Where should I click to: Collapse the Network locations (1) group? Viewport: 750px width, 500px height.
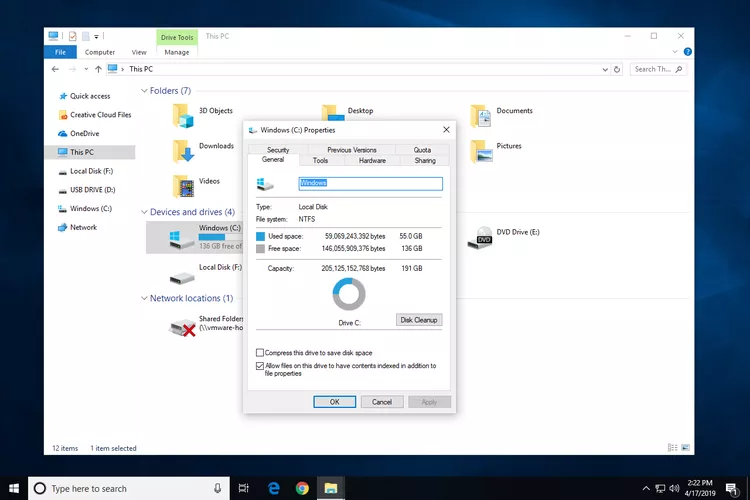144,298
